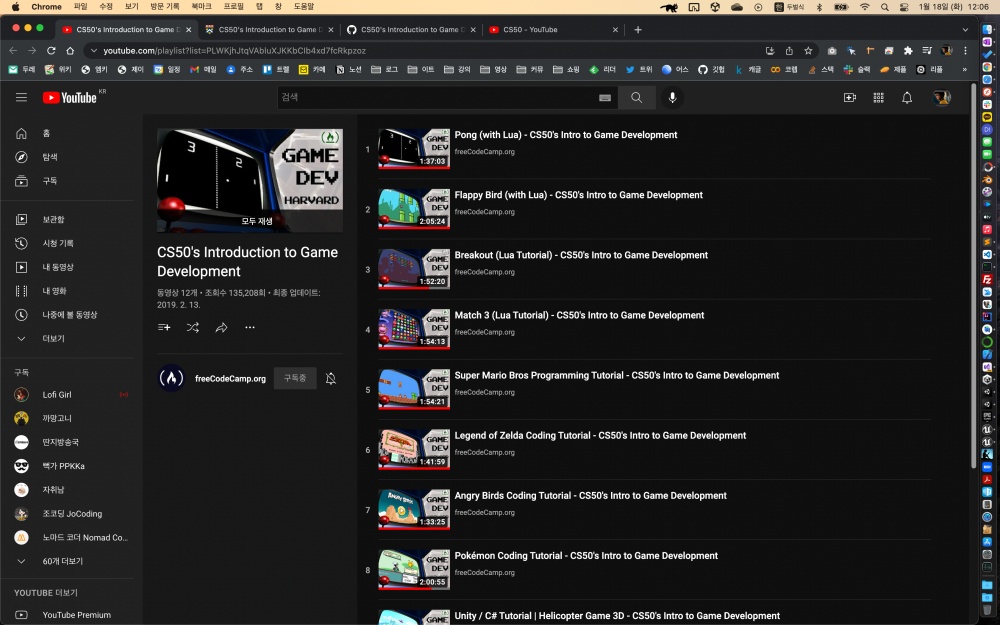Save playlist to library icon
1000x625 pixels.
164,327
